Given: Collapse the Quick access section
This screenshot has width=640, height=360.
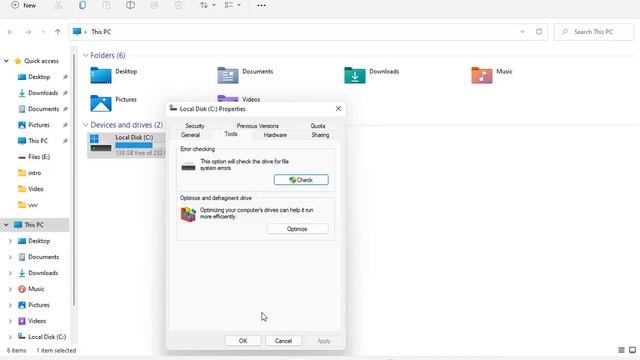Looking at the screenshot, I should (x=6, y=61).
